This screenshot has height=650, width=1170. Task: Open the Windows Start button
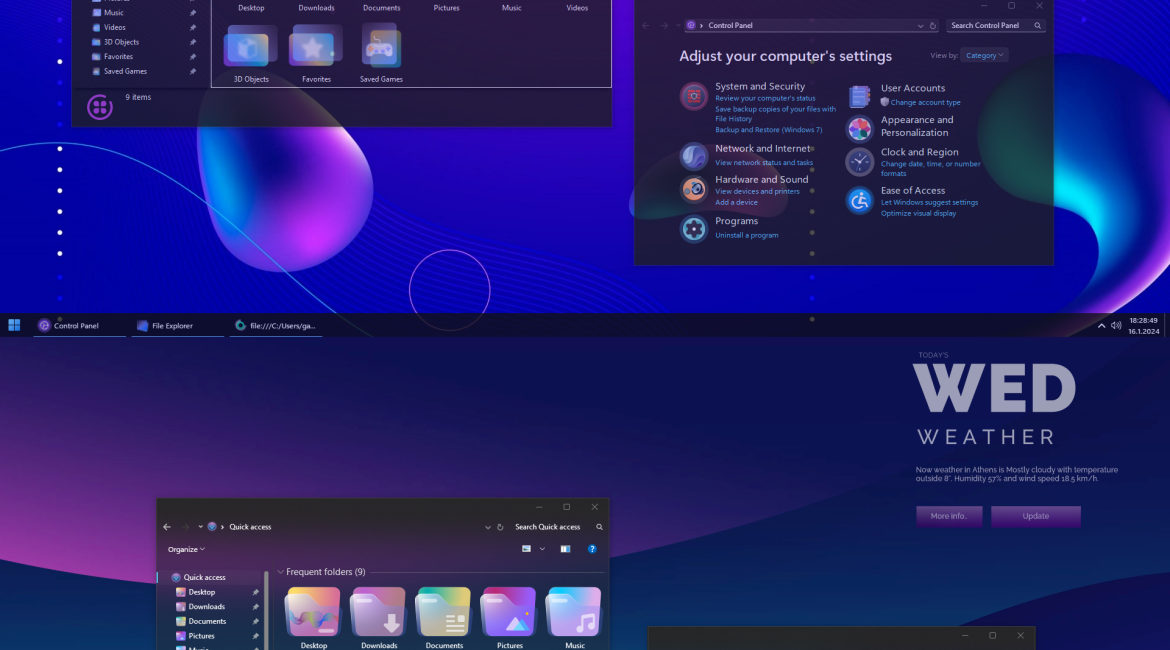(x=14, y=325)
